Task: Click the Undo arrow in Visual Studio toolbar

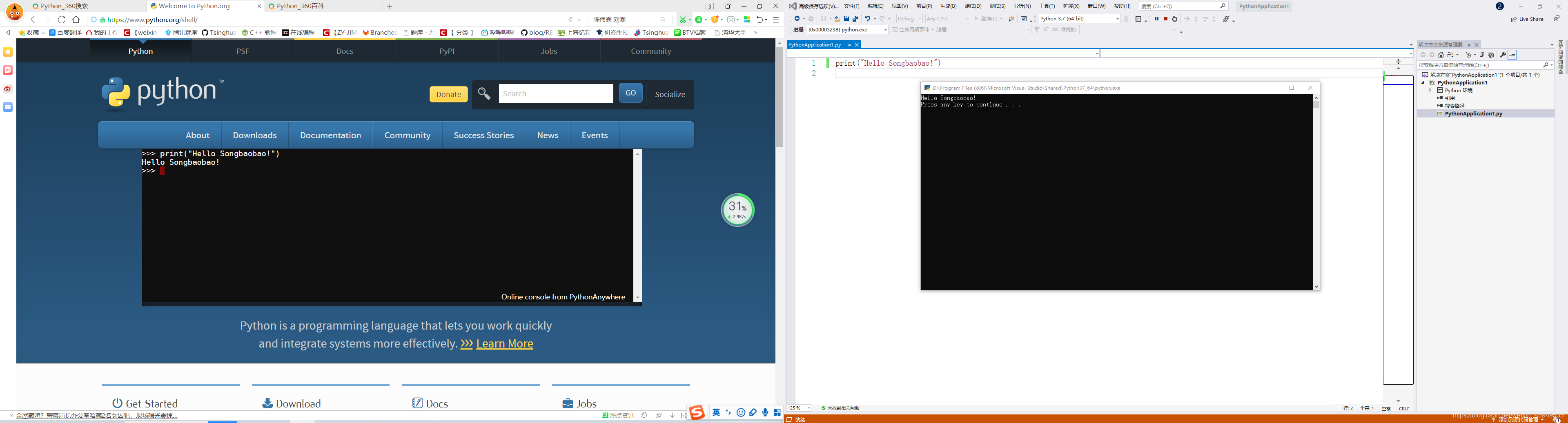Action: (868, 19)
